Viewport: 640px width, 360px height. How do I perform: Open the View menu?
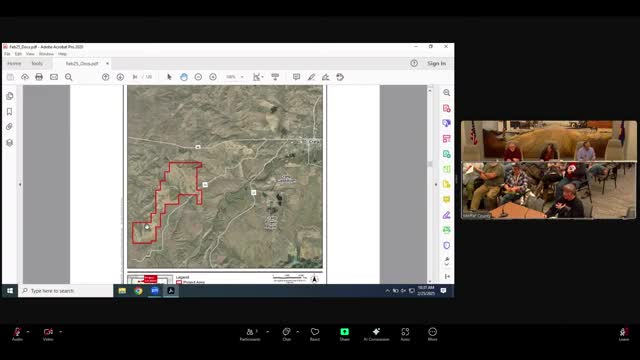30,54
